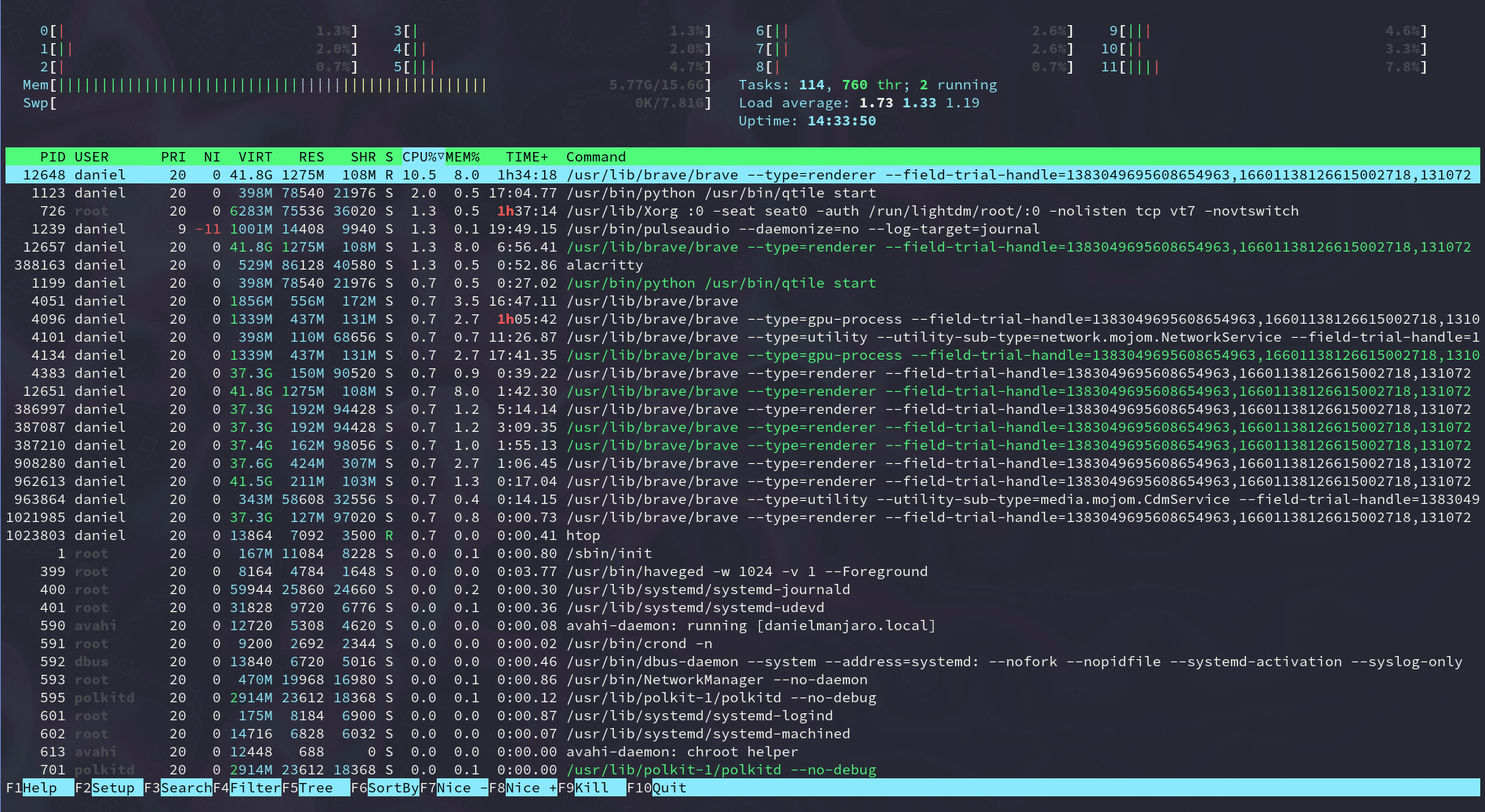1485x812 pixels.
Task: Switch to F5 Tree view
Action: 315,788
